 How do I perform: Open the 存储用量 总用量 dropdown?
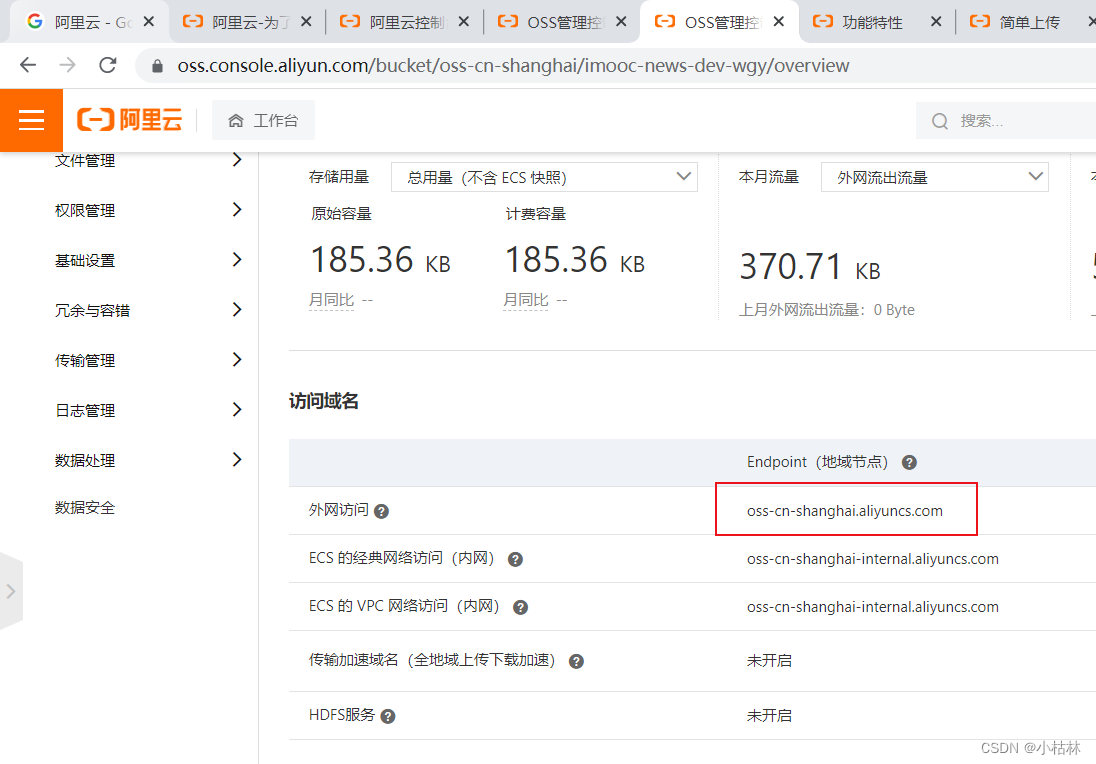544,177
